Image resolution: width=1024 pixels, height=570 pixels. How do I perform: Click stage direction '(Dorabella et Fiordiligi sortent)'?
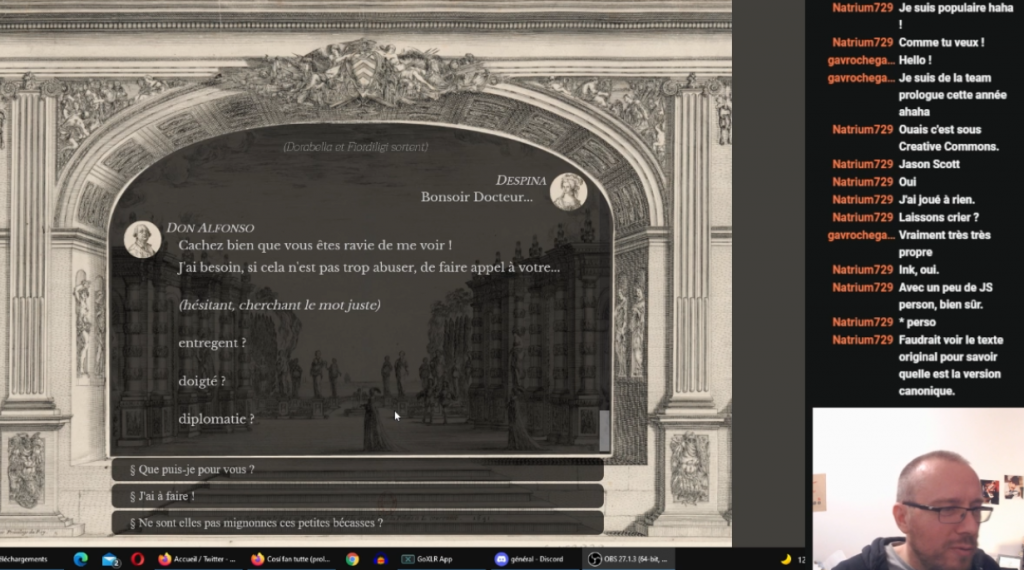tap(356, 147)
